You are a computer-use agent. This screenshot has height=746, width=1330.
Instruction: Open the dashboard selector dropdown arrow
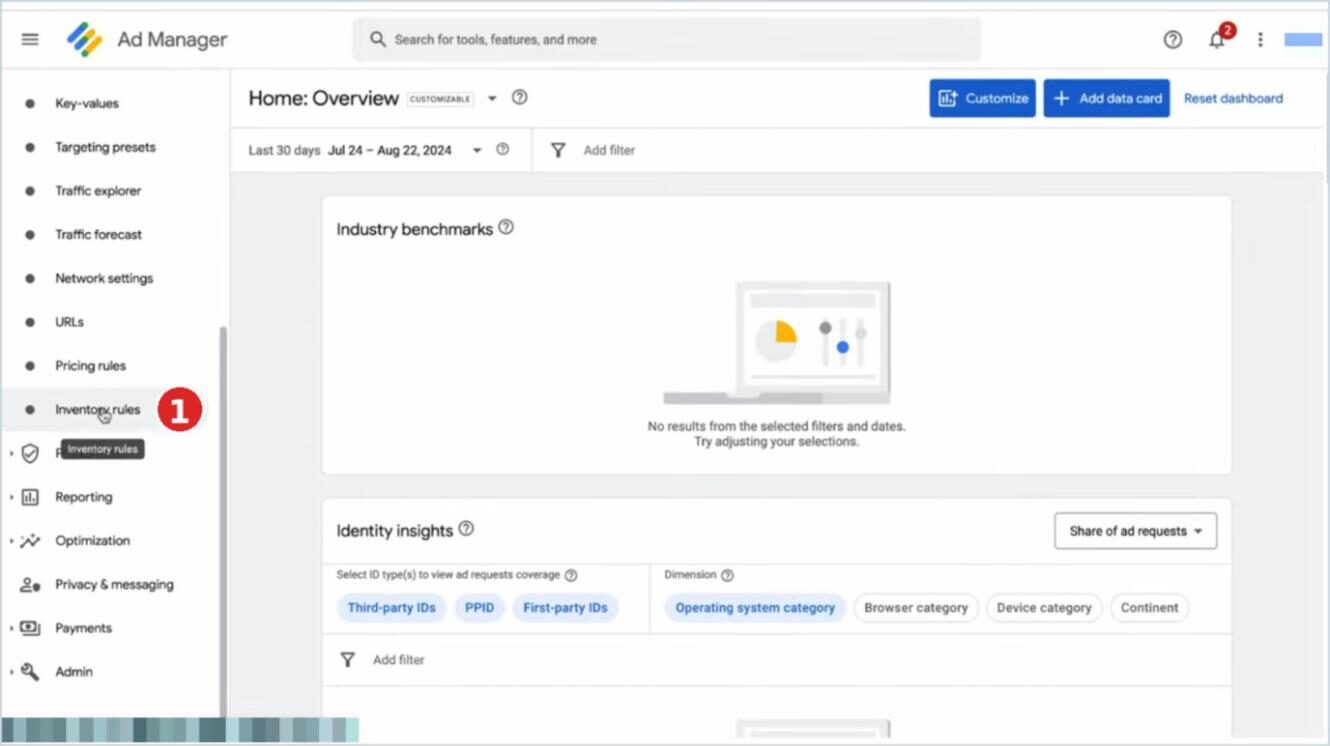click(x=492, y=99)
